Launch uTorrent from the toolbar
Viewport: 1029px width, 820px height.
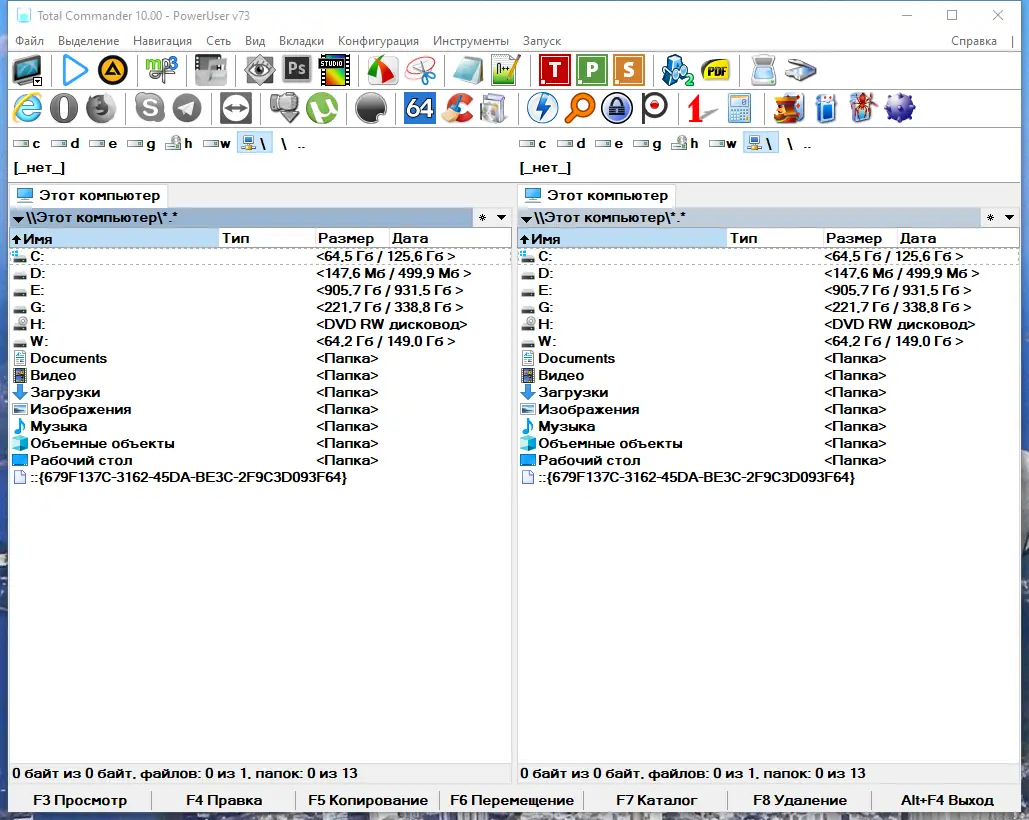pyautogui.click(x=322, y=108)
